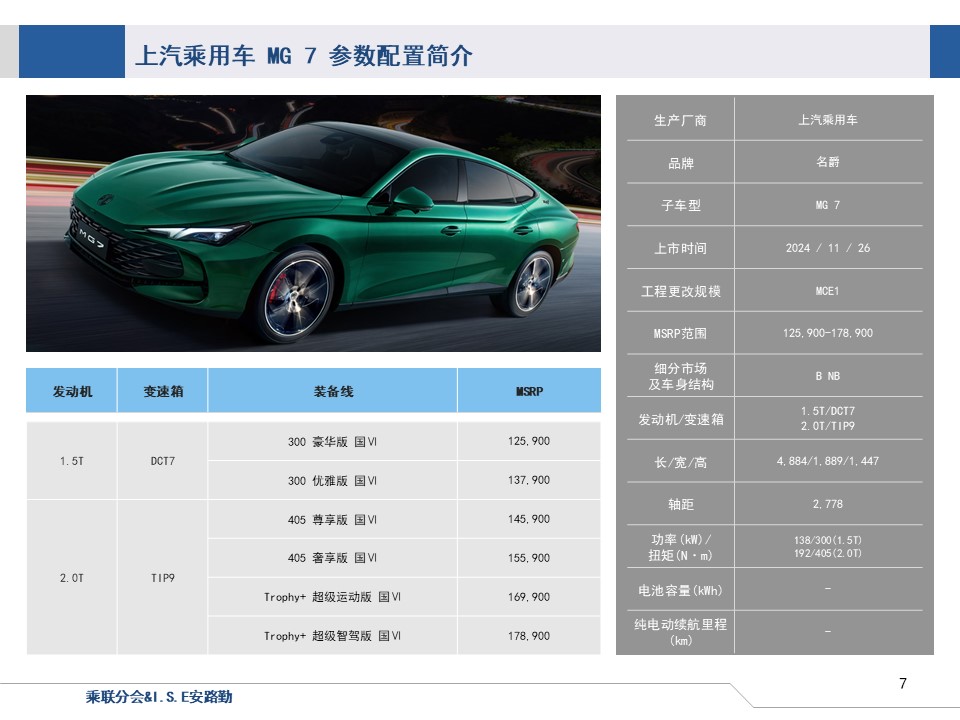The image size is (960, 720).
Task: Click the slide title 上汽乘用车 MG 7 参数配置简介
Action: (x=304, y=56)
